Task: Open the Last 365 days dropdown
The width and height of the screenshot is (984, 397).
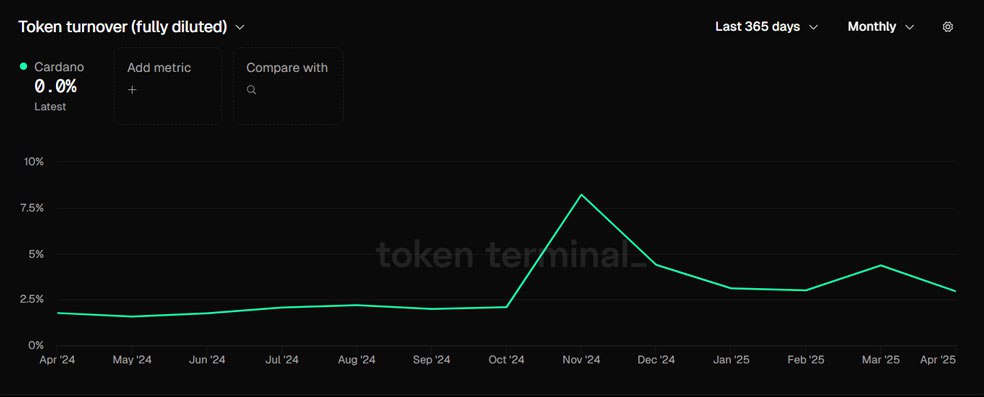Action: click(766, 27)
